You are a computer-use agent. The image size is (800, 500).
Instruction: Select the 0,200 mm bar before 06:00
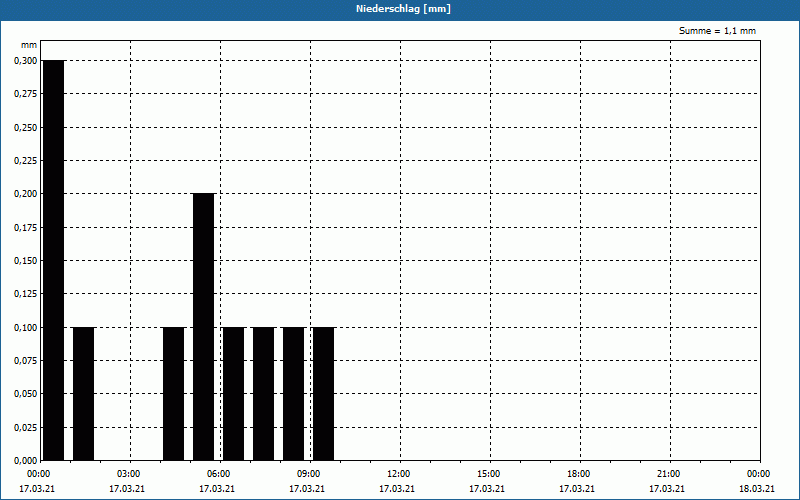click(x=204, y=327)
